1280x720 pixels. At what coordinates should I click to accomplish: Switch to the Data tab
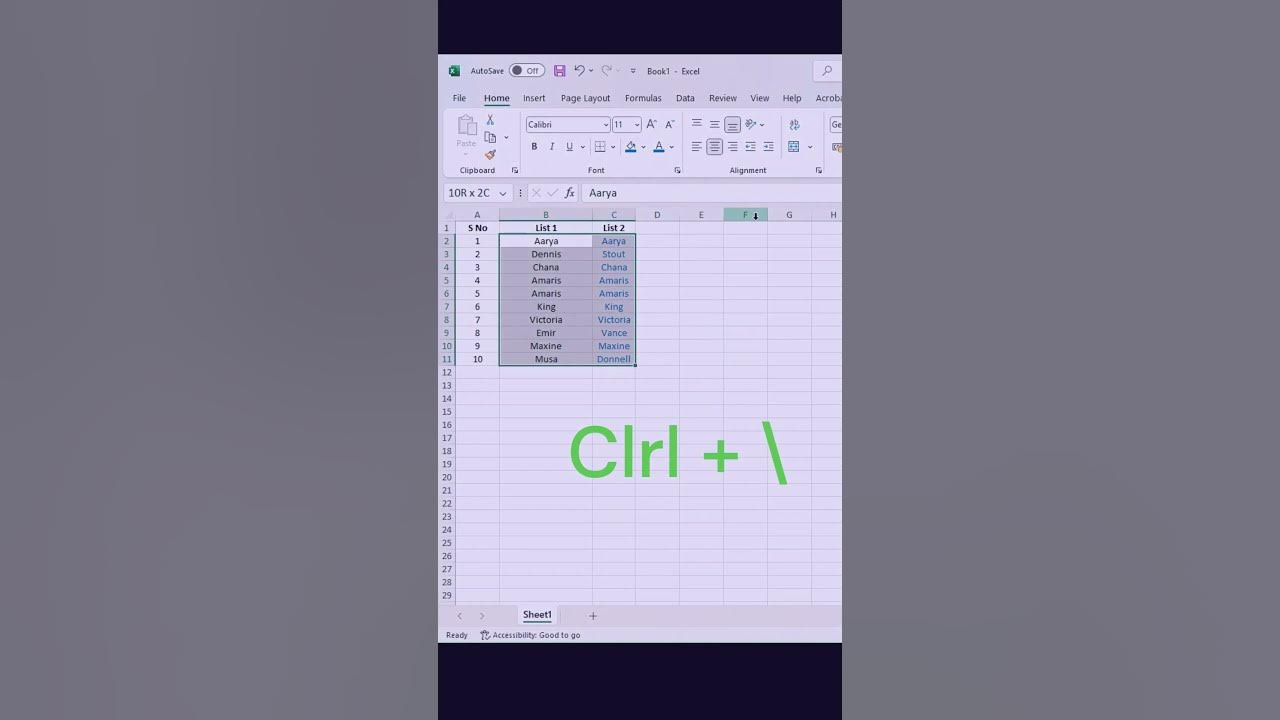click(x=685, y=98)
